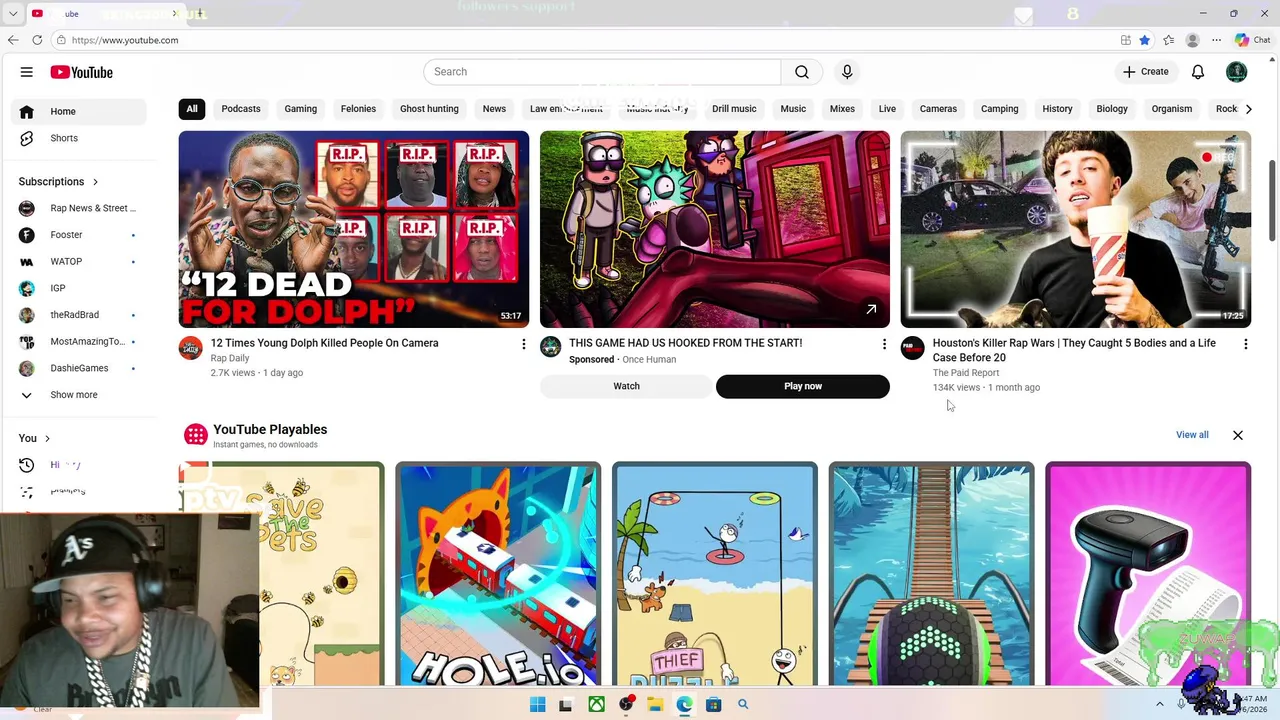Reload the browser page
The image size is (1280, 720).
coord(37,40)
